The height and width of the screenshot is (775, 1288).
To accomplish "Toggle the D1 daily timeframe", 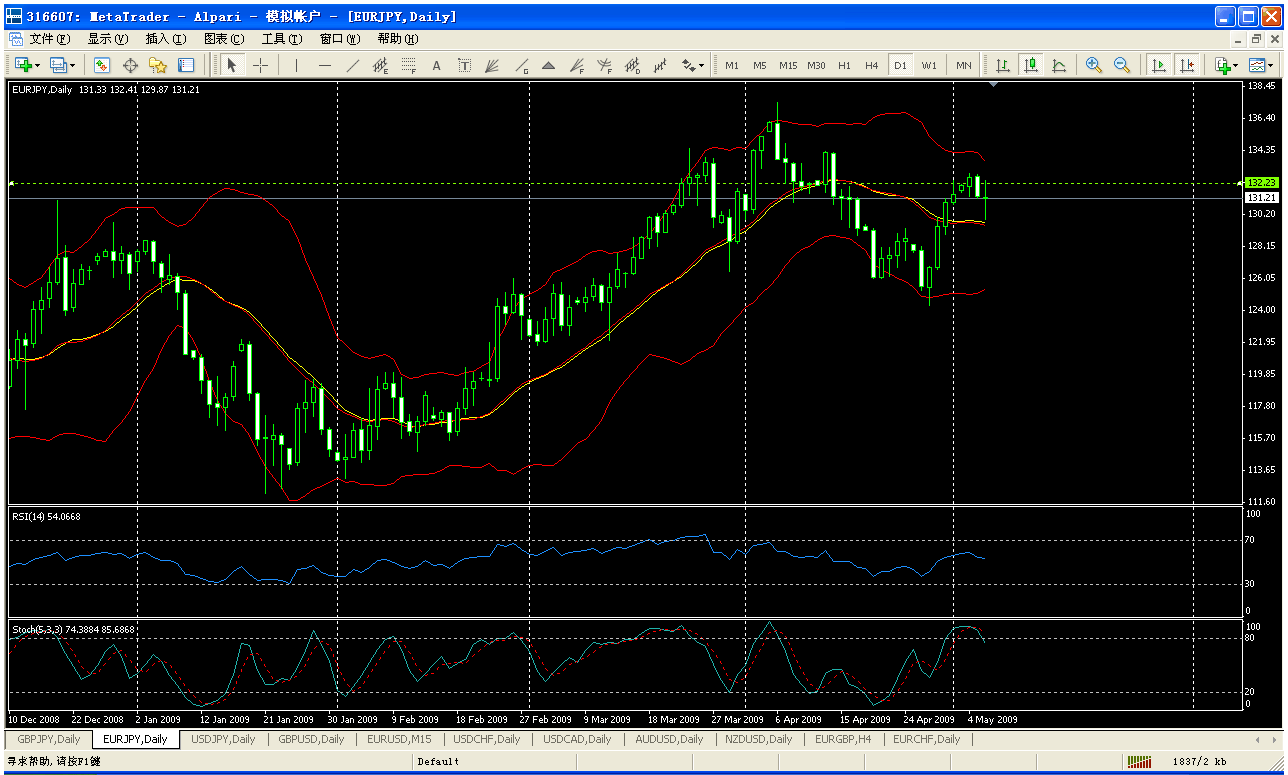I will click(900, 65).
